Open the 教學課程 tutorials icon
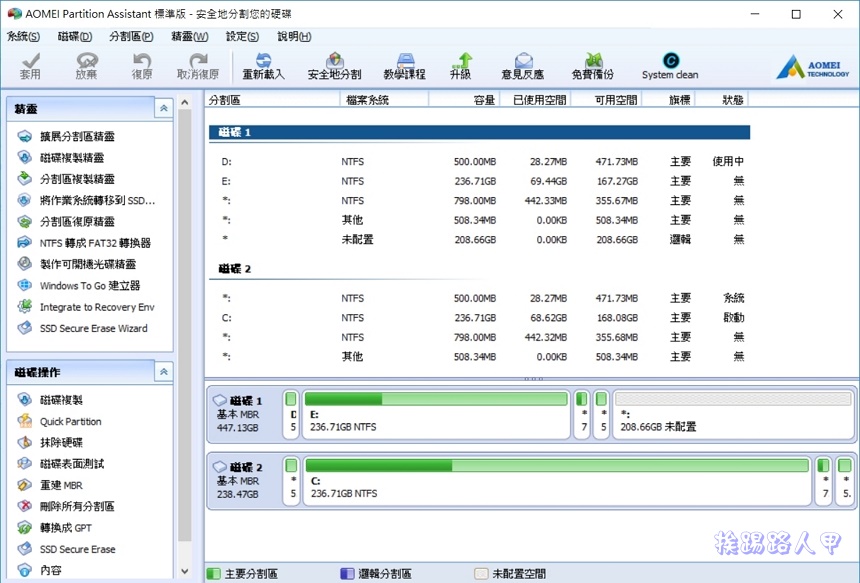The image size is (860, 583). click(x=405, y=66)
